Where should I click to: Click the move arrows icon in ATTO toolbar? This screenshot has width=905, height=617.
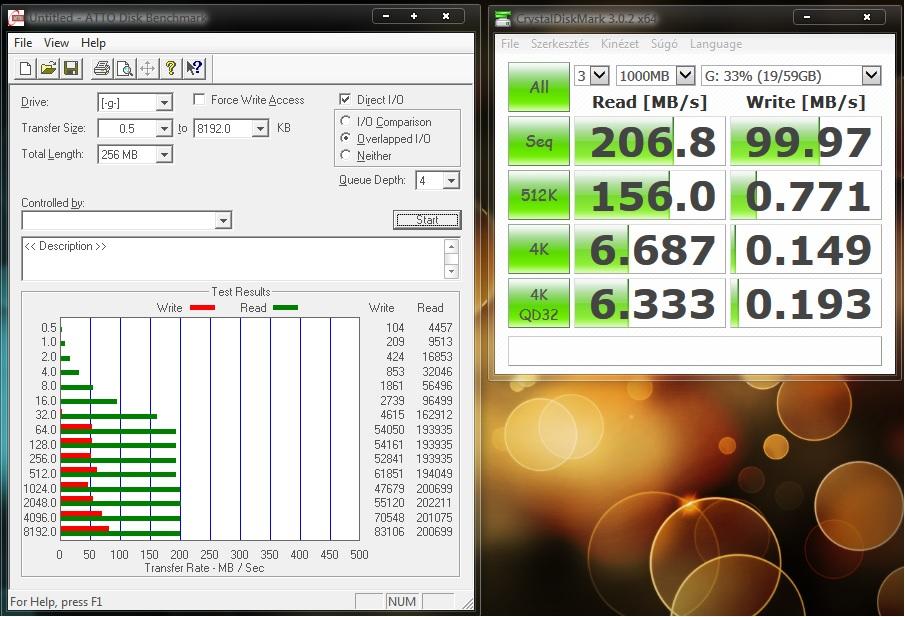coord(147,69)
